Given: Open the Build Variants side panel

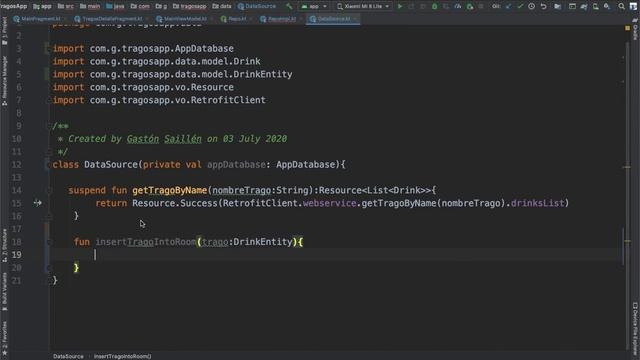Looking at the screenshot, I should click(4, 291).
